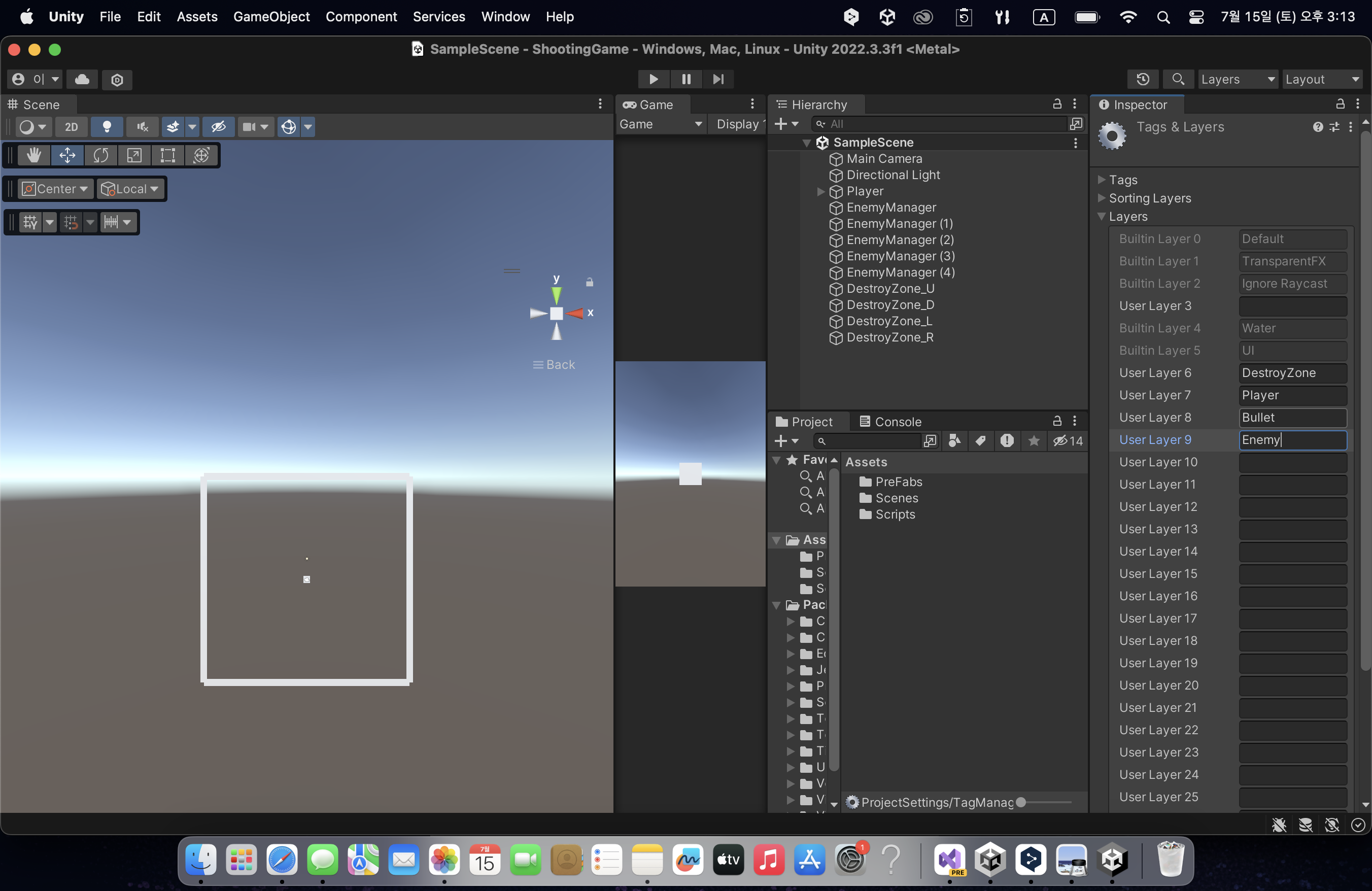Select the Hand view tool
This screenshot has height=891, width=1372.
tap(34, 155)
